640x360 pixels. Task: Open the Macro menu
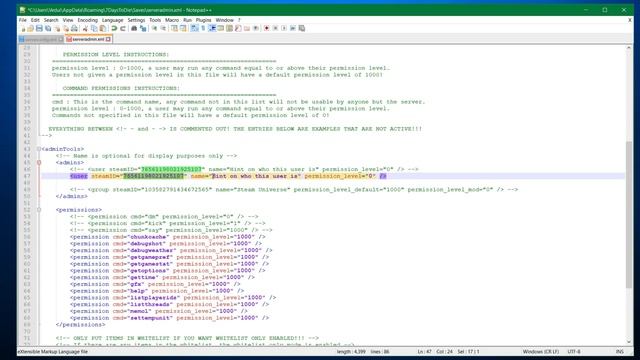(x=172, y=20)
